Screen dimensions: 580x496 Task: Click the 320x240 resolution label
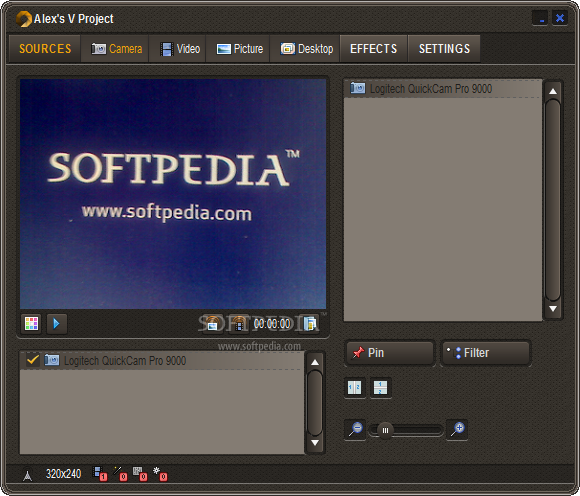[x=63, y=474]
